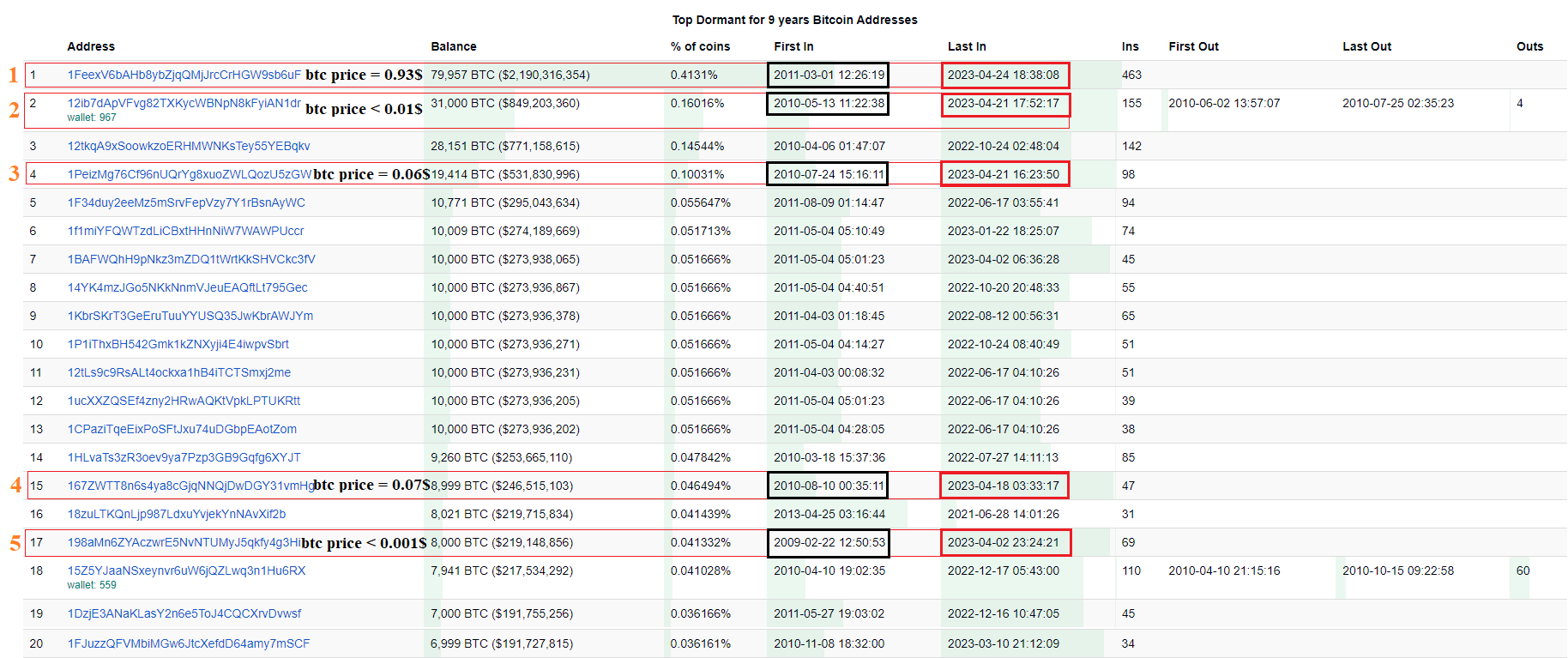Open address 1ucXXZQSEf4zny2HRwAQKtVpkLPTUKRtt
This screenshot has width=1568, height=658.
point(184,401)
